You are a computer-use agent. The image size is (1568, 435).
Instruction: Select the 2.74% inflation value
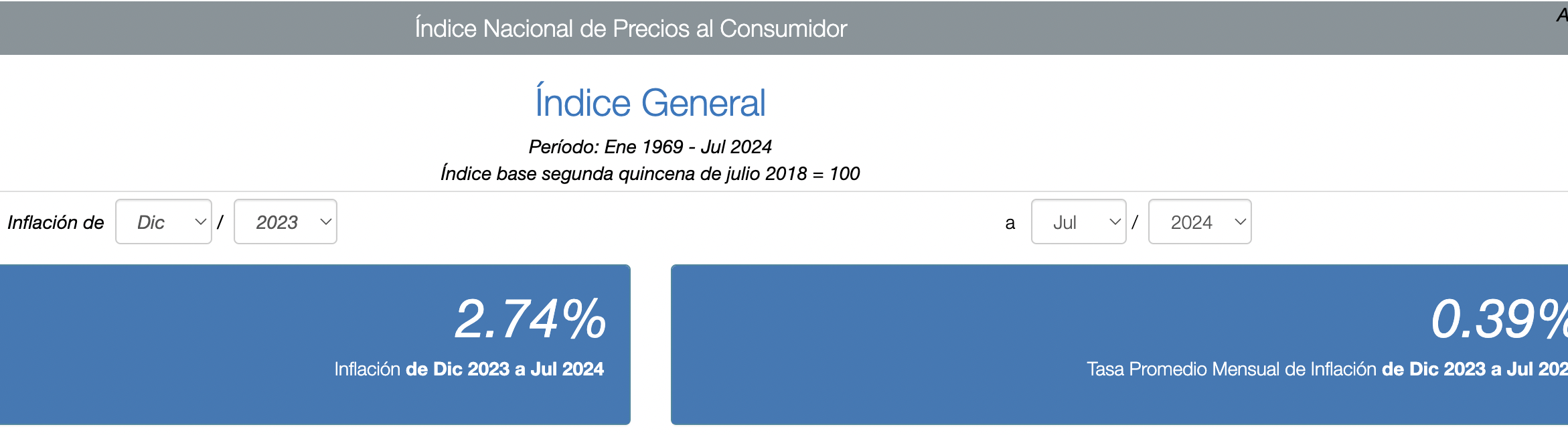point(530,319)
